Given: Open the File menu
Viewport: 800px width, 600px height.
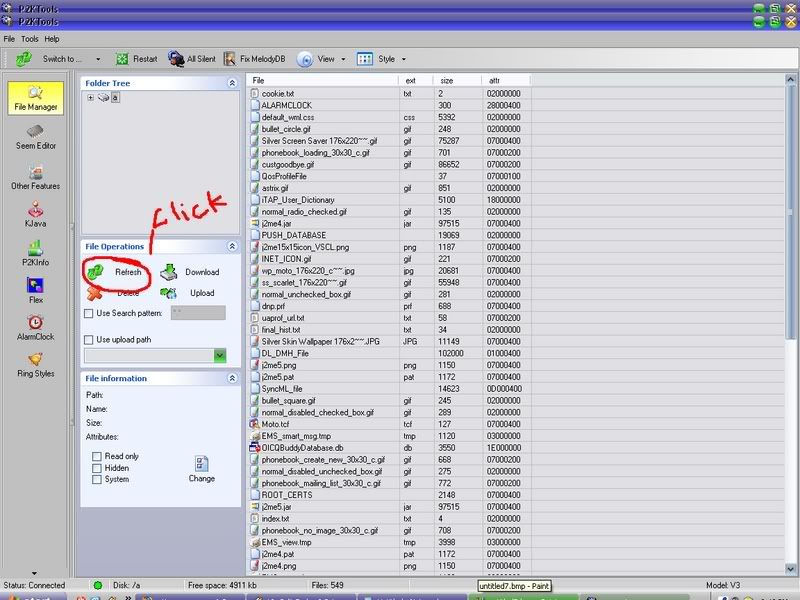Looking at the screenshot, I should click(x=9, y=39).
